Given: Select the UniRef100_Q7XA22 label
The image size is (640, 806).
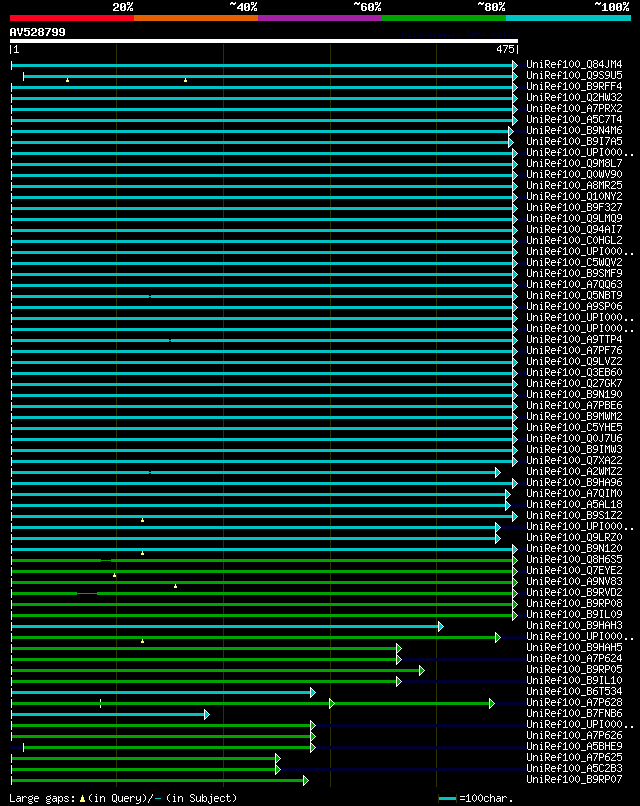Looking at the screenshot, I should pyautogui.click(x=574, y=461).
